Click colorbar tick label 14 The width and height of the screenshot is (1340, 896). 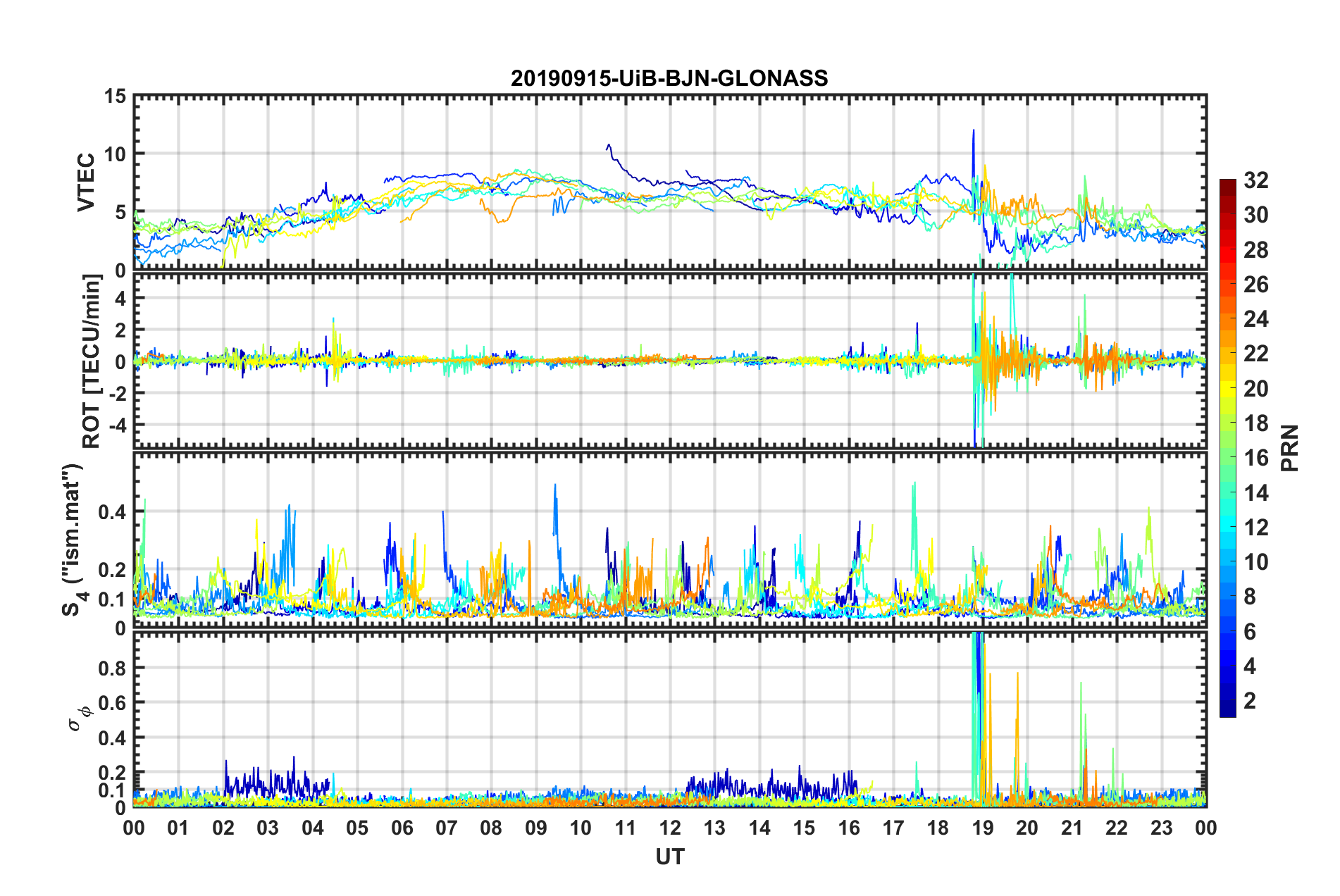coord(1256,493)
